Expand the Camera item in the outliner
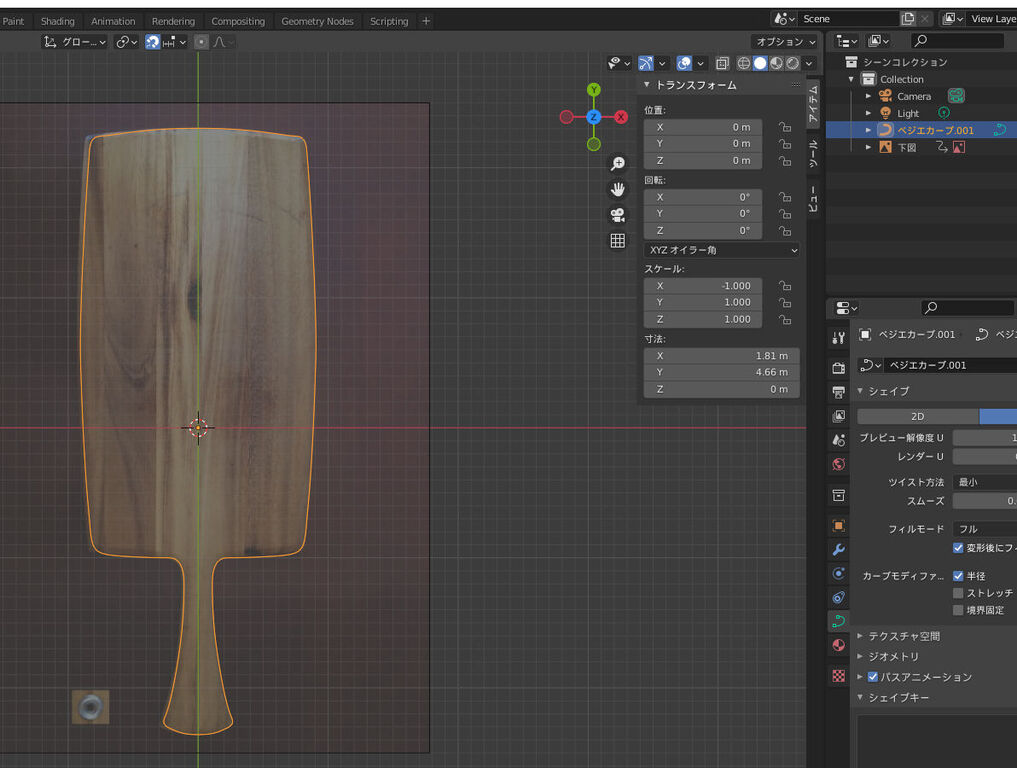 tap(868, 96)
